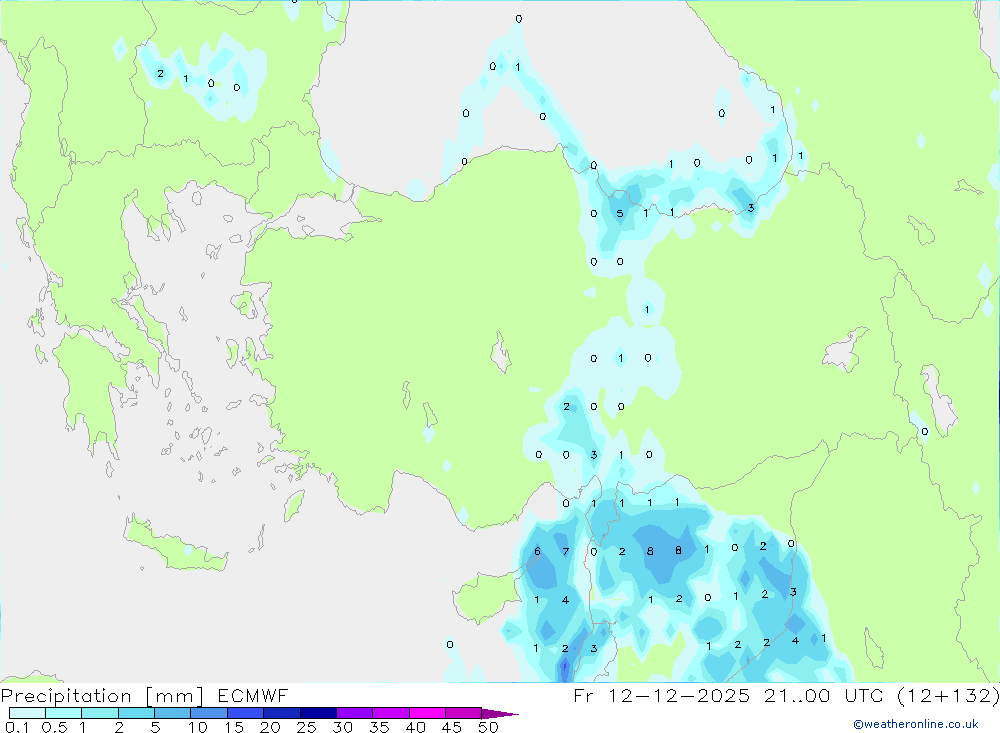Pick the 15–20 mm legend color swatch

pos(246,713)
